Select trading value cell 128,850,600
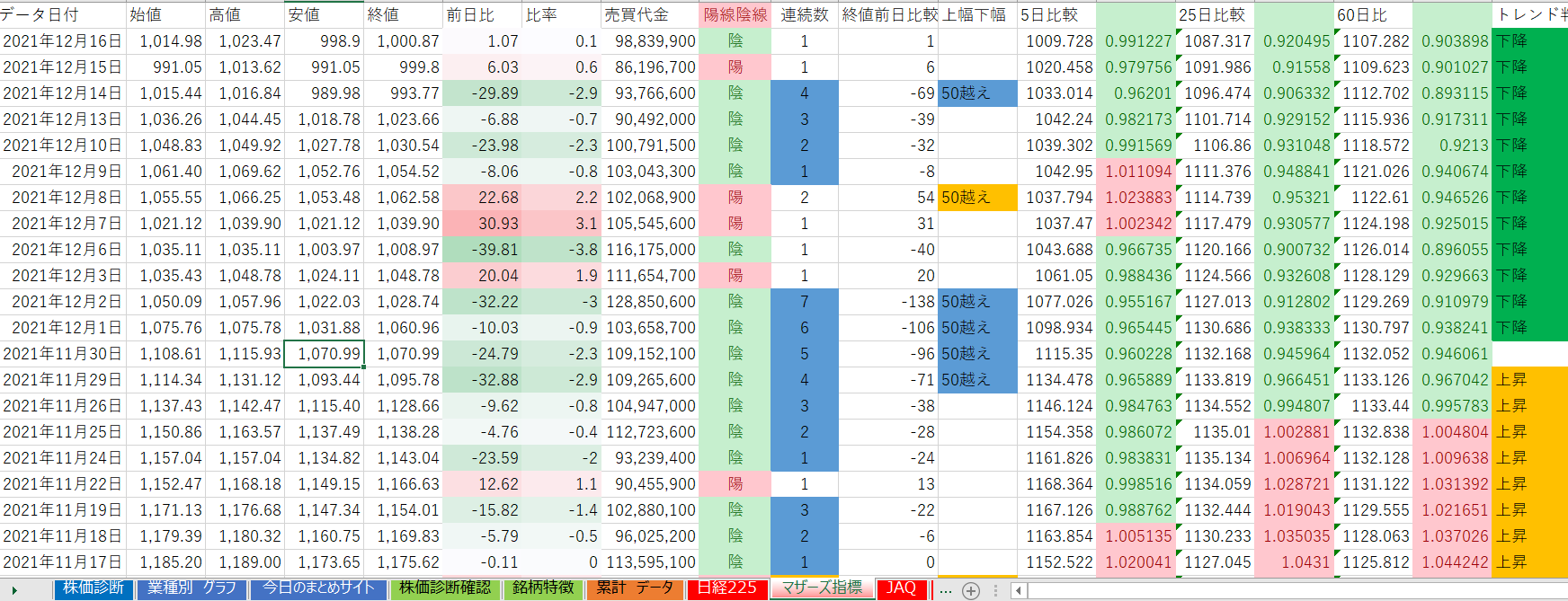Viewport: 1568px width, 601px height. point(649,302)
